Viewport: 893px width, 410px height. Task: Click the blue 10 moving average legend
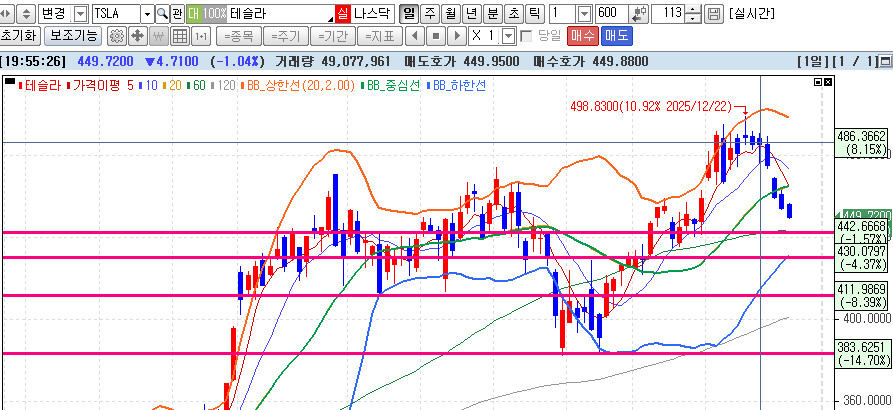pyautogui.click(x=148, y=86)
